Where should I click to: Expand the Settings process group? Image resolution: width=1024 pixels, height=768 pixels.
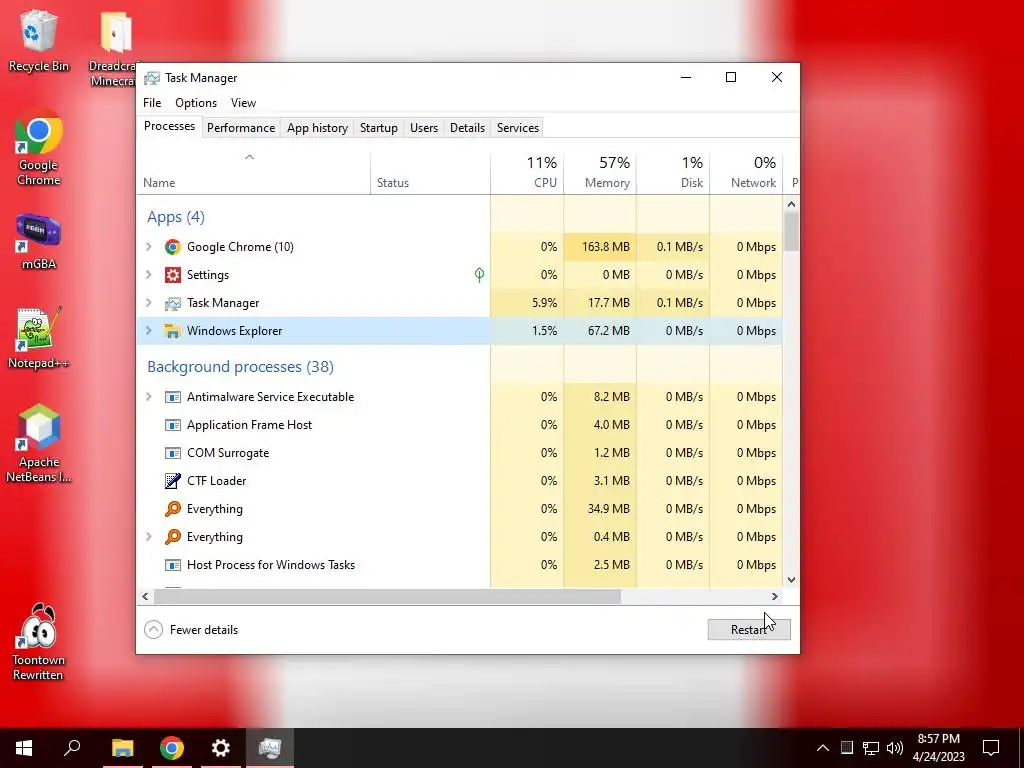click(x=149, y=275)
